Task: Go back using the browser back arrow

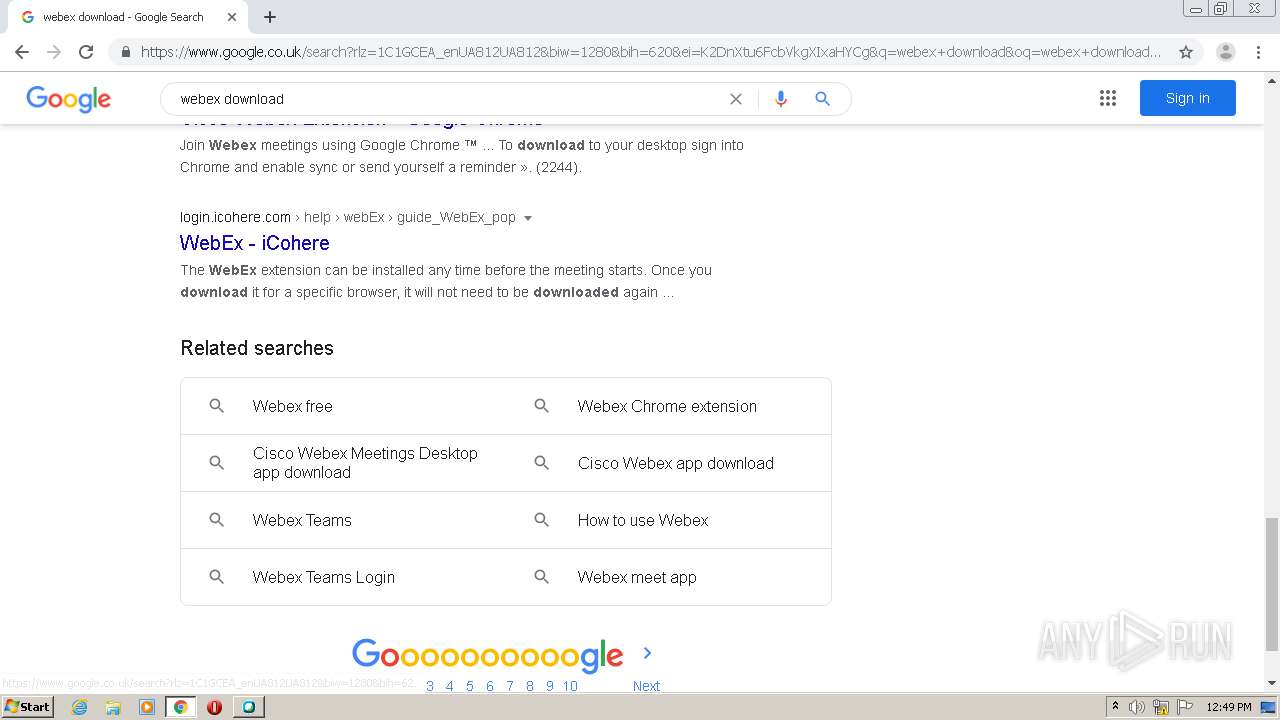Action: 22,52
